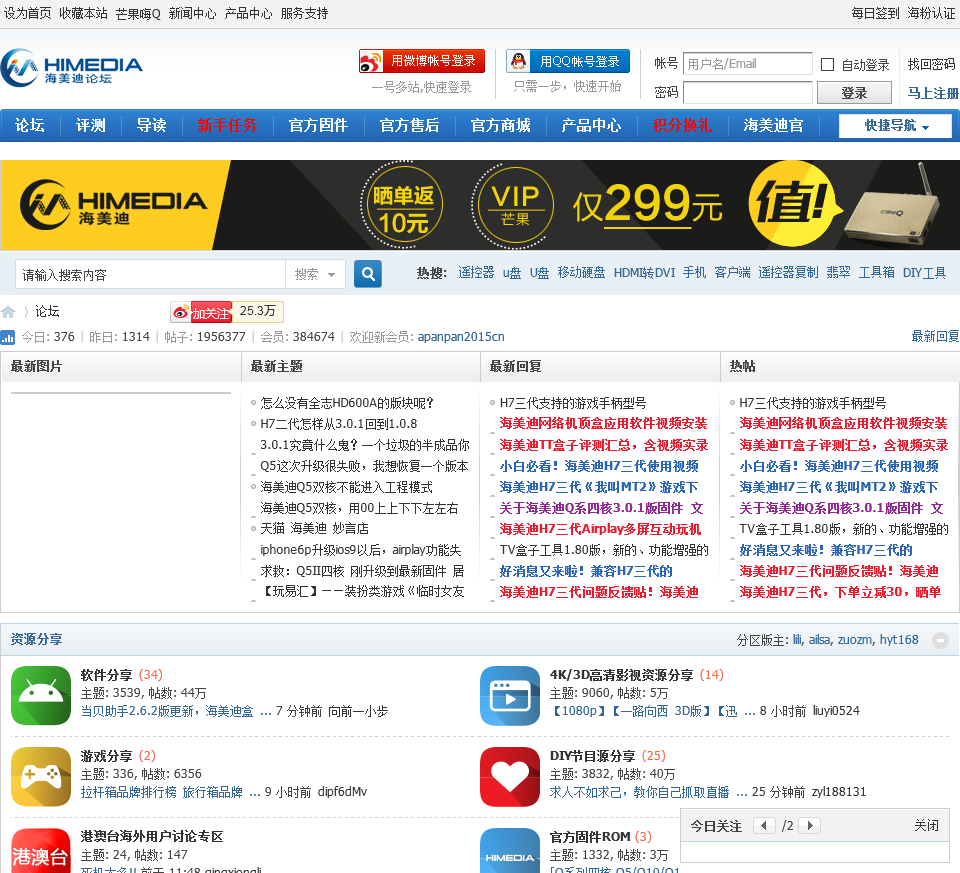
Task: Search hot keyword 遥控器
Action: coord(476,272)
